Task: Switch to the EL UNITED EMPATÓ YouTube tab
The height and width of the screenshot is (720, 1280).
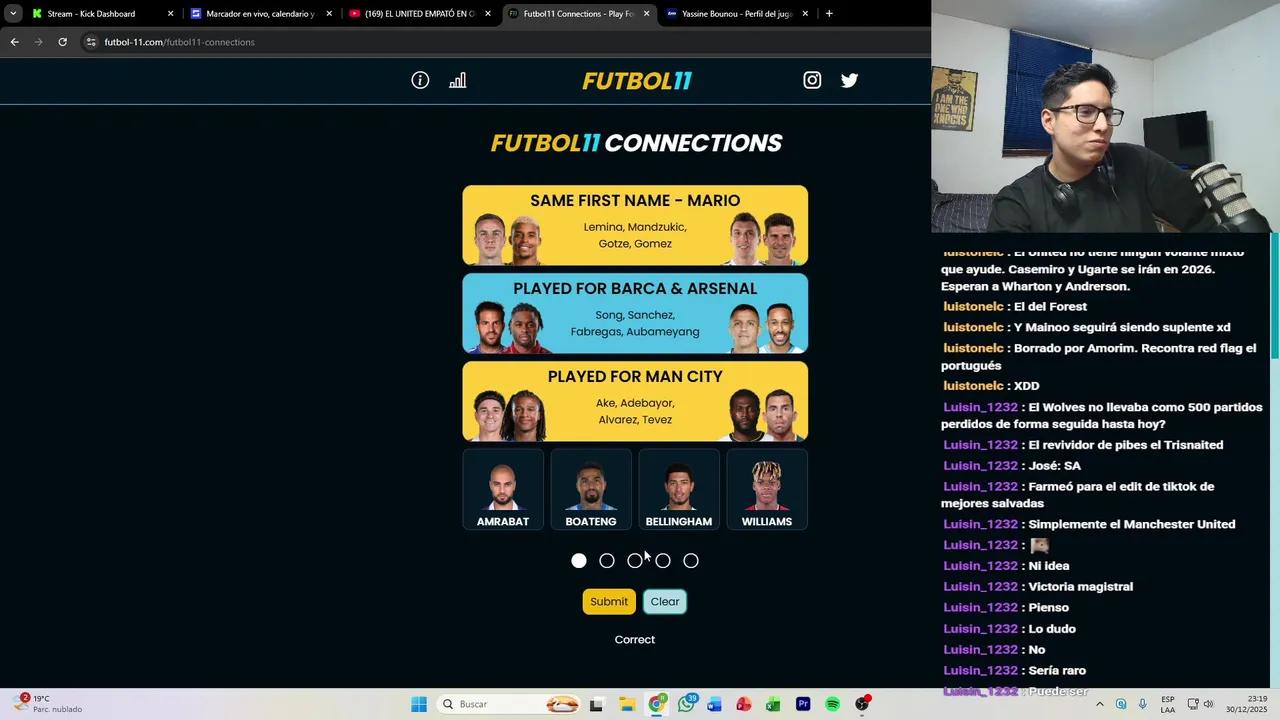Action: [x=419, y=14]
